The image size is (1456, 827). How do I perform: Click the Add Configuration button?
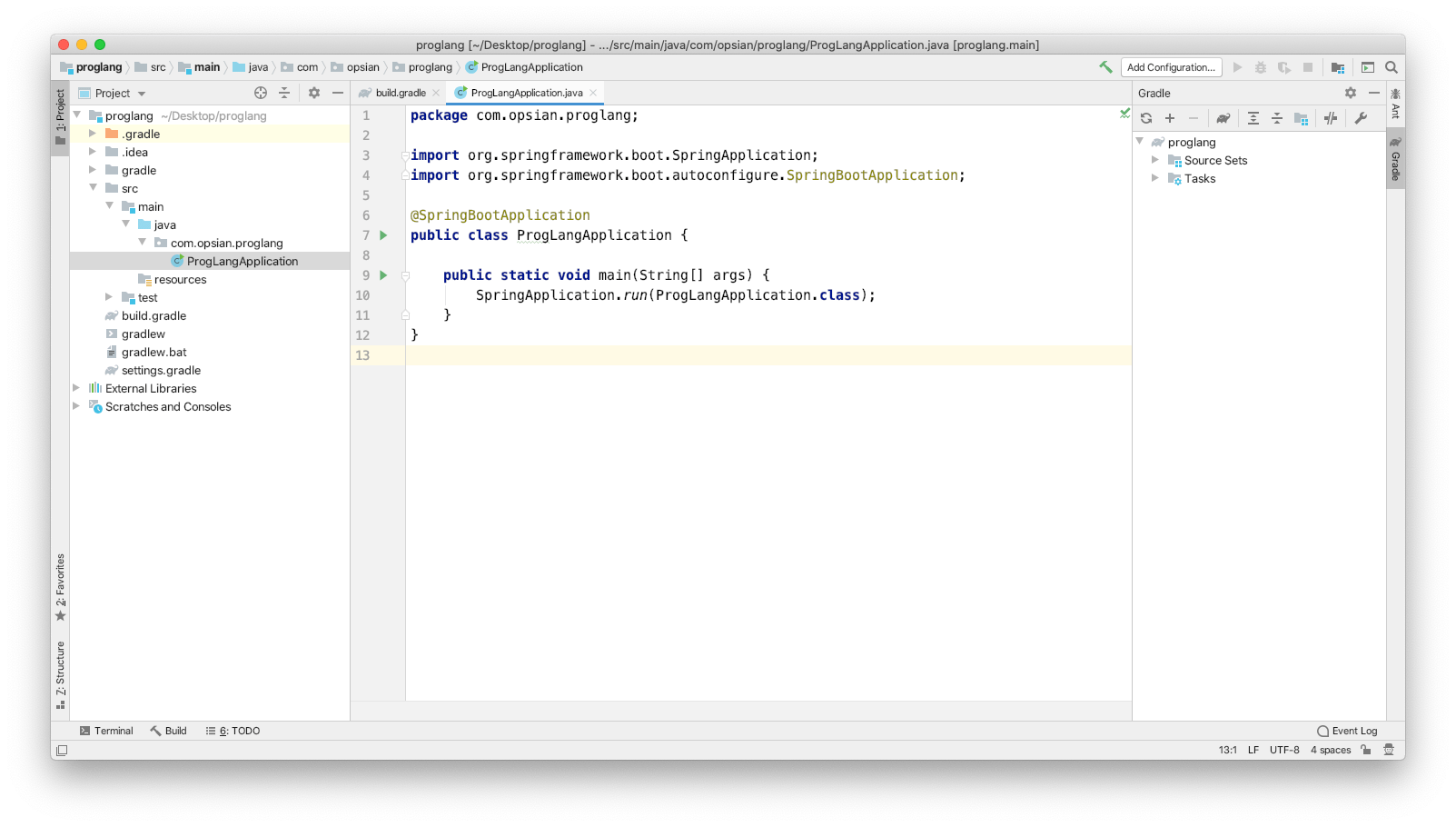pos(1171,67)
